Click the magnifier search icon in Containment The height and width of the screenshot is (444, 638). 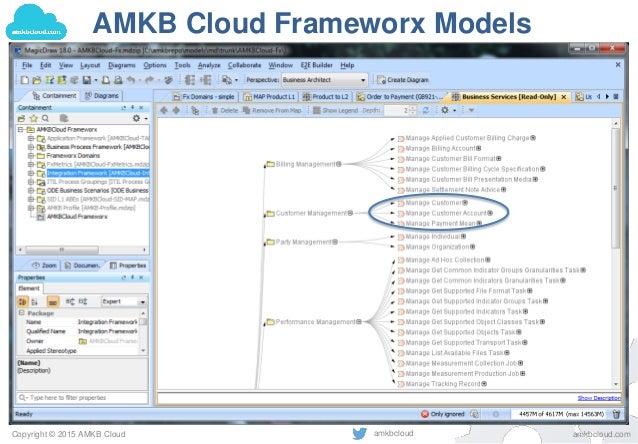[45, 118]
